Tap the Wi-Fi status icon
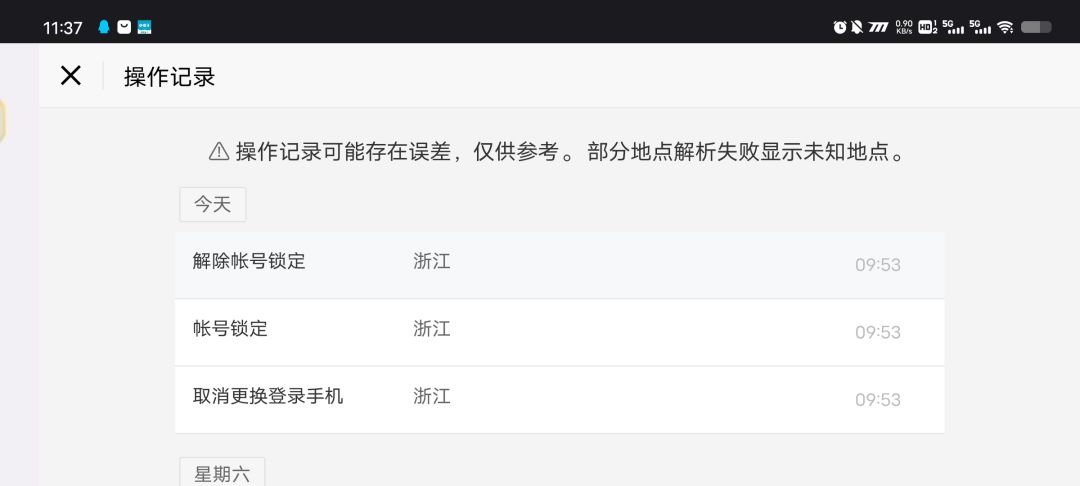Image resolution: width=1080 pixels, height=486 pixels. [1005, 27]
